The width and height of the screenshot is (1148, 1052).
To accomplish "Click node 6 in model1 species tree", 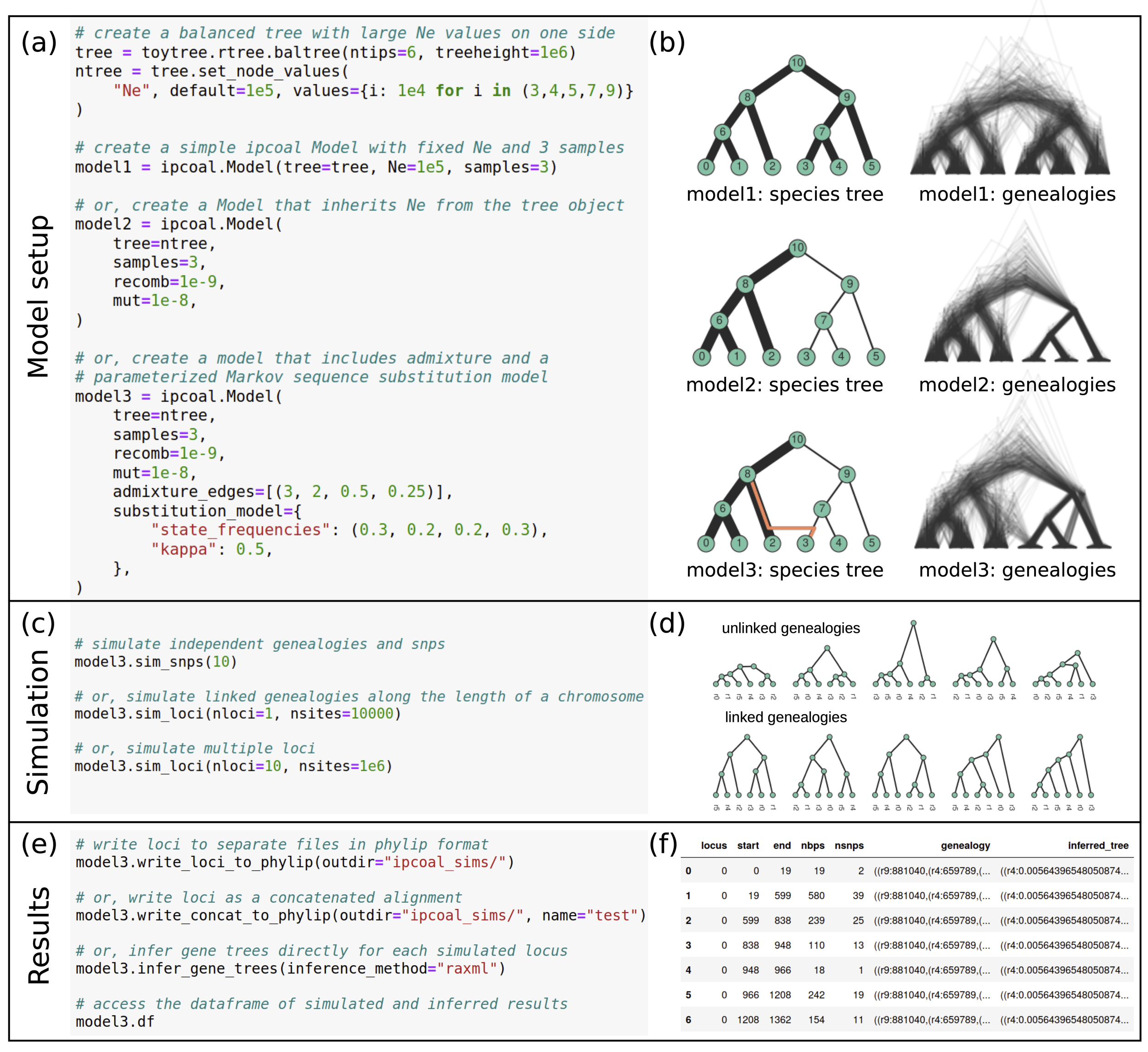I will 722,132.
